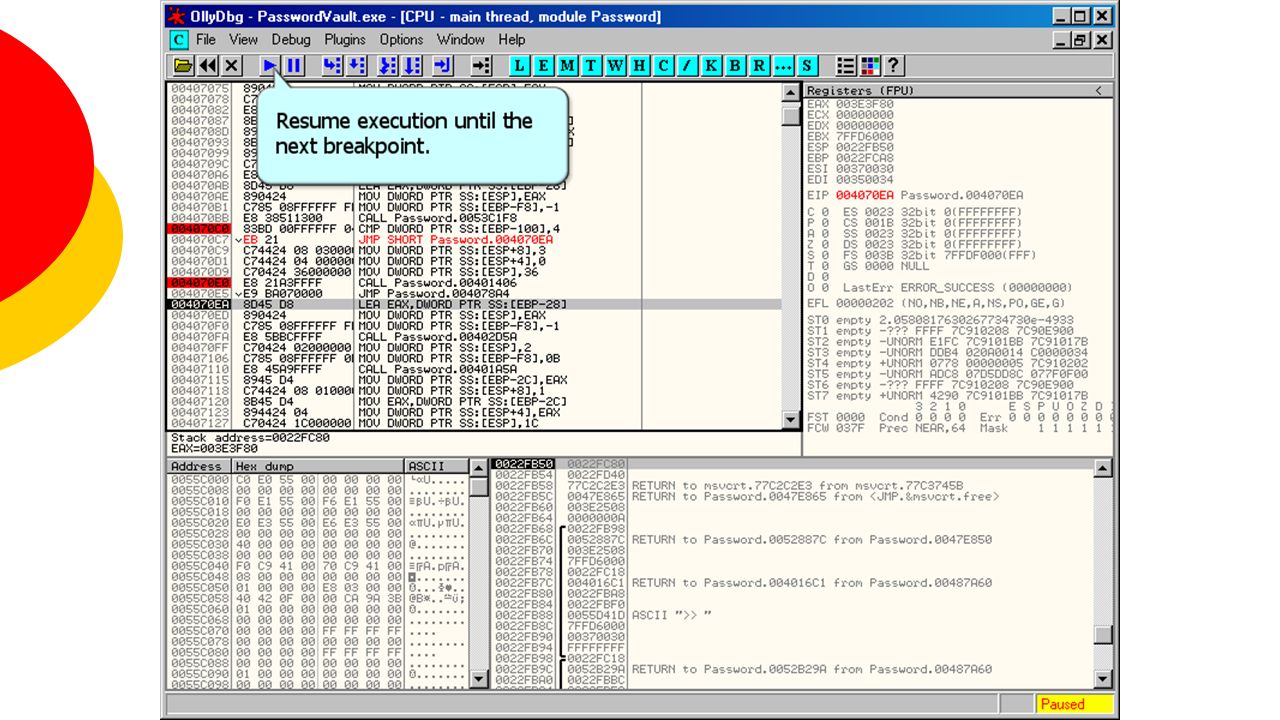The width and height of the screenshot is (1280, 720).
Task: Show CPU window with C button
Action: pos(664,65)
